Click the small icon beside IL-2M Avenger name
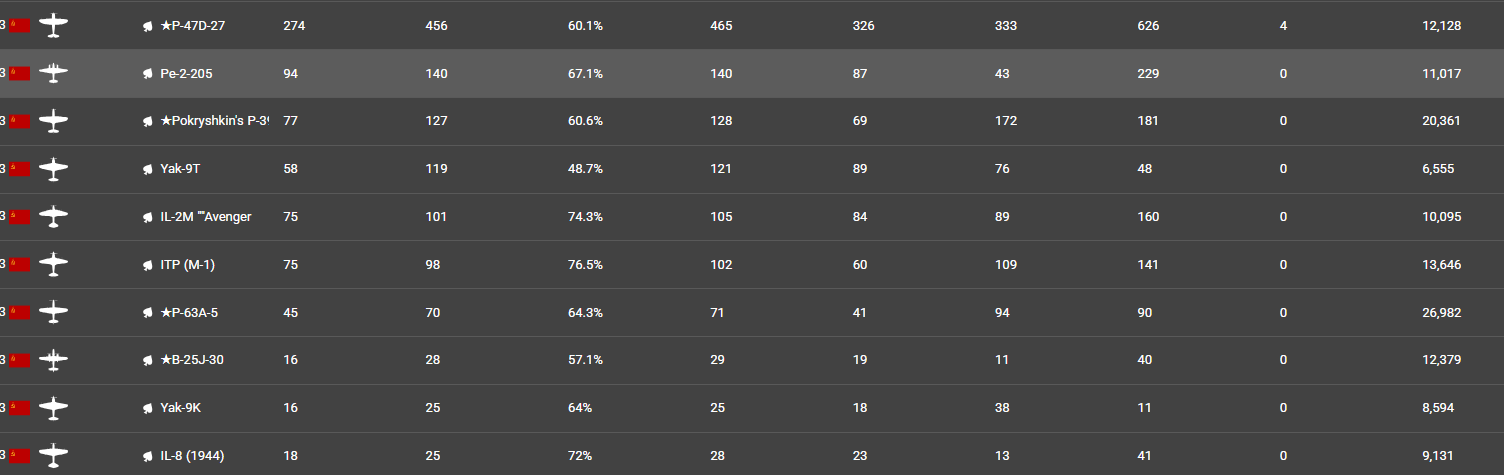This screenshot has width=1504, height=475. (147, 217)
